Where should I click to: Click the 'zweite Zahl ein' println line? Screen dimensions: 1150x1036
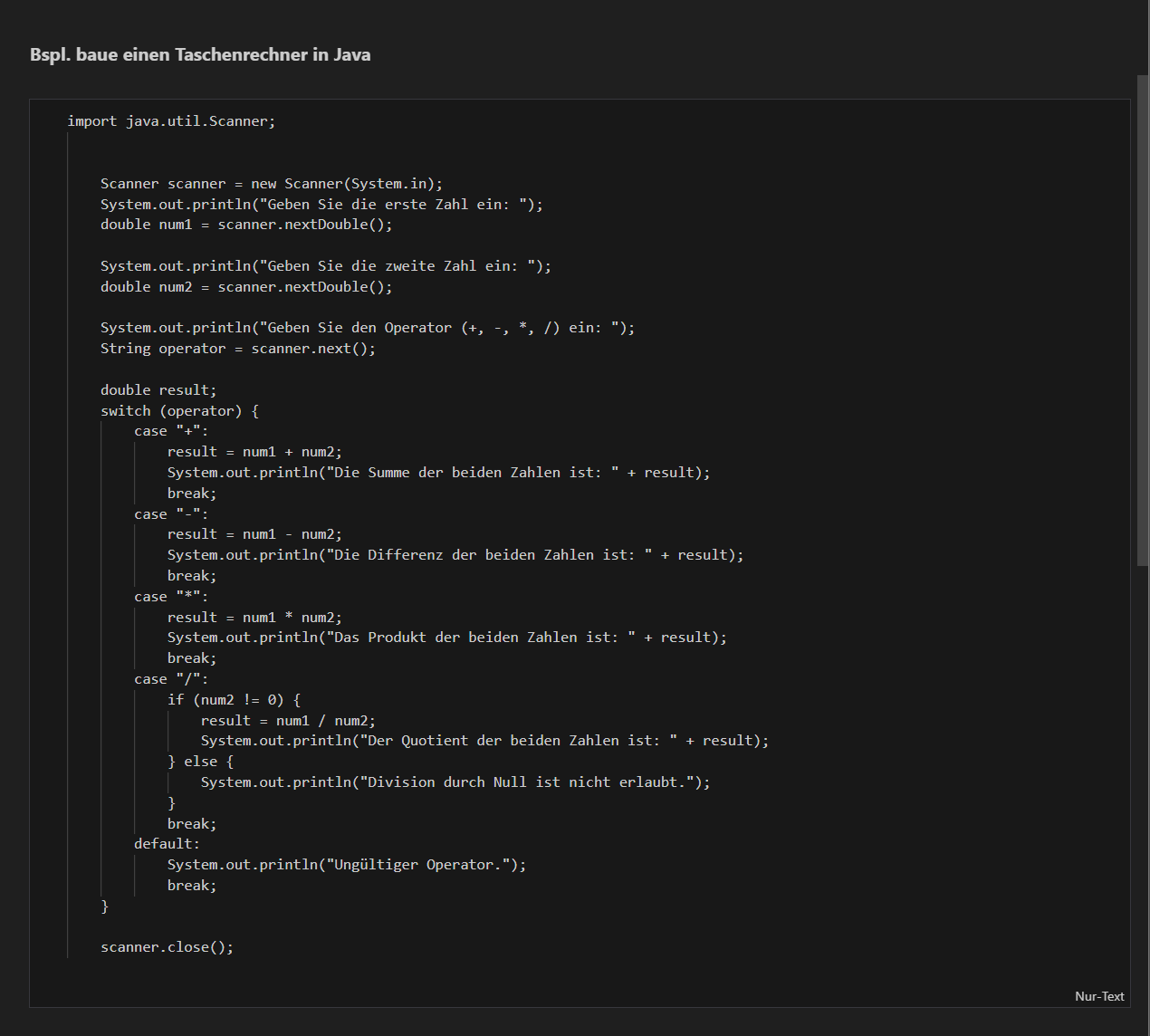326,266
